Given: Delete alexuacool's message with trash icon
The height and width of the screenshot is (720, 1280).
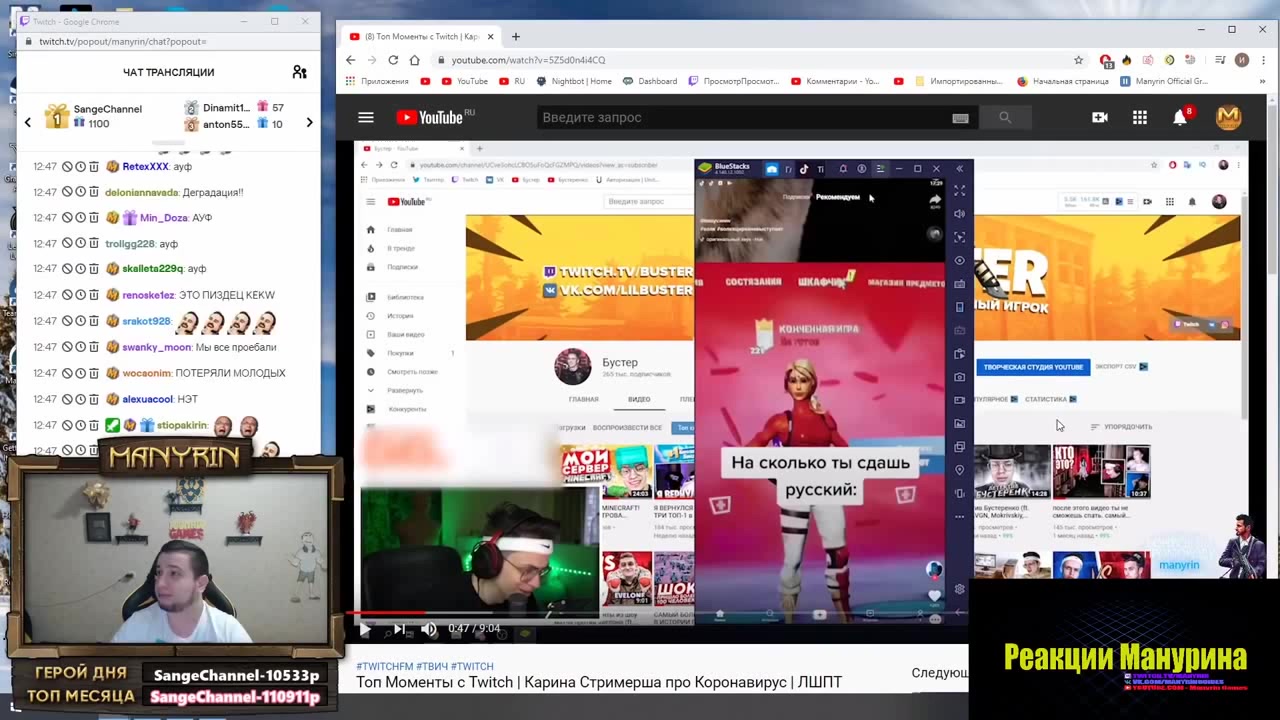Looking at the screenshot, I should click(x=94, y=399).
